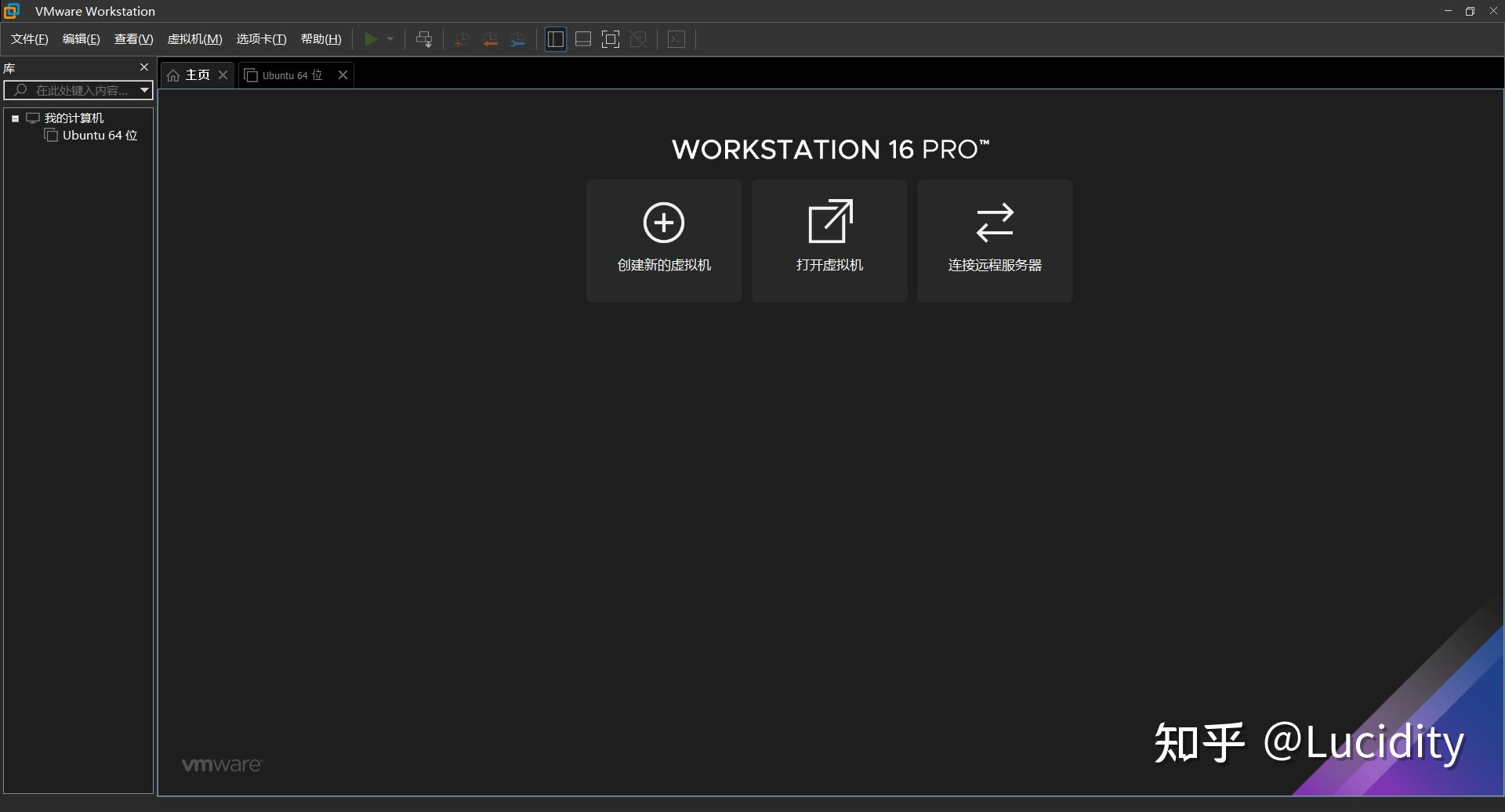
Task: Minimize the VMware Workstation window
Action: click(1448, 11)
